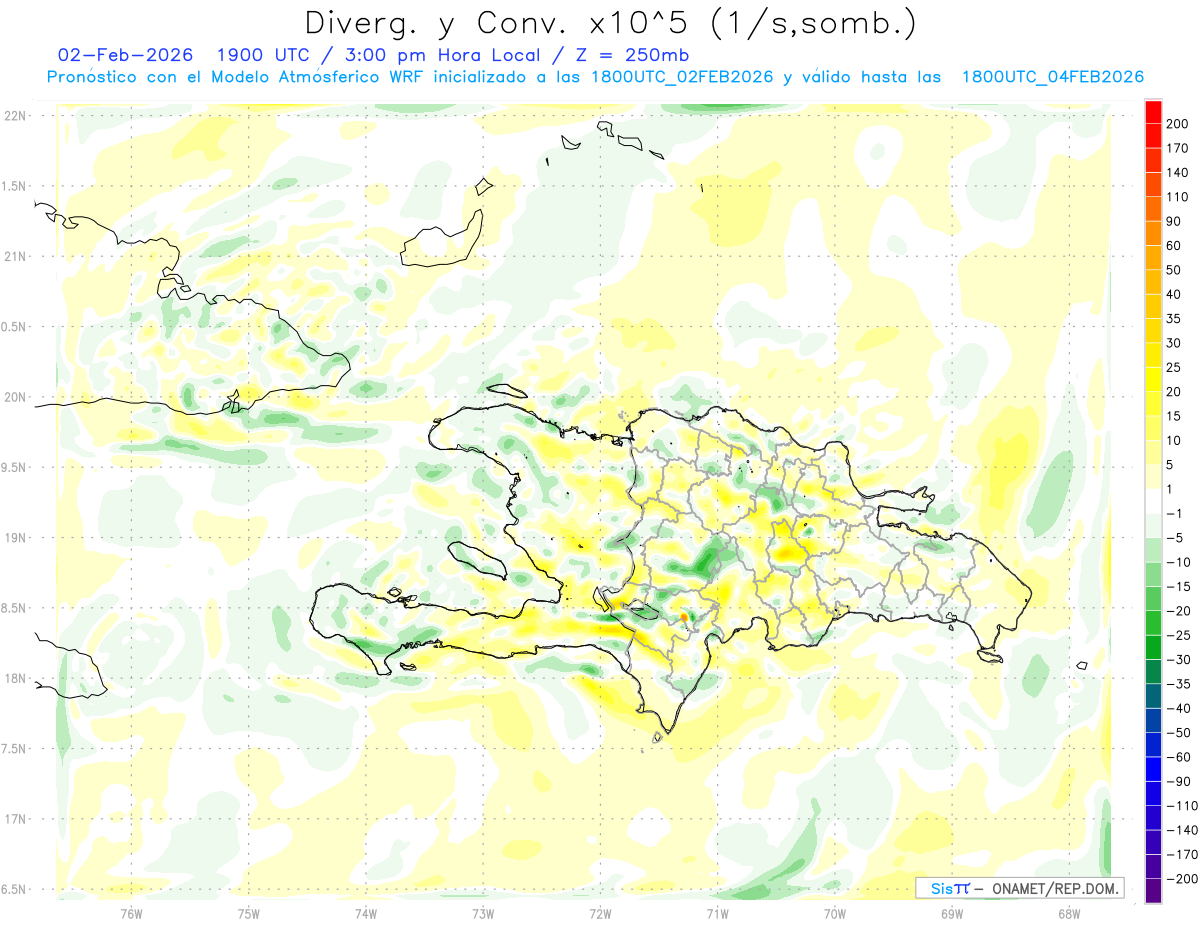
Task: Click the '73W' longitude label
Action: pos(483,914)
